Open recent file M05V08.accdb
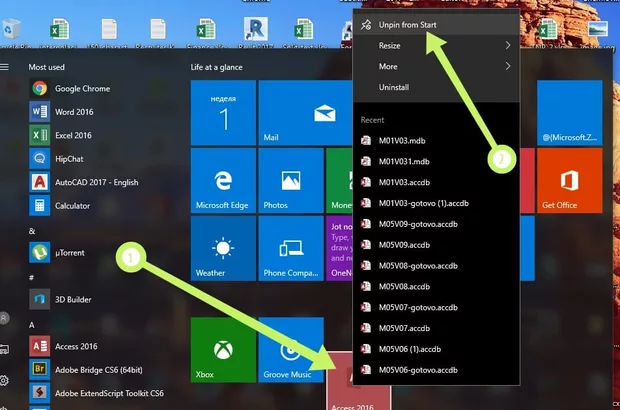Screen dimensions: 620x410 click(436, 287)
